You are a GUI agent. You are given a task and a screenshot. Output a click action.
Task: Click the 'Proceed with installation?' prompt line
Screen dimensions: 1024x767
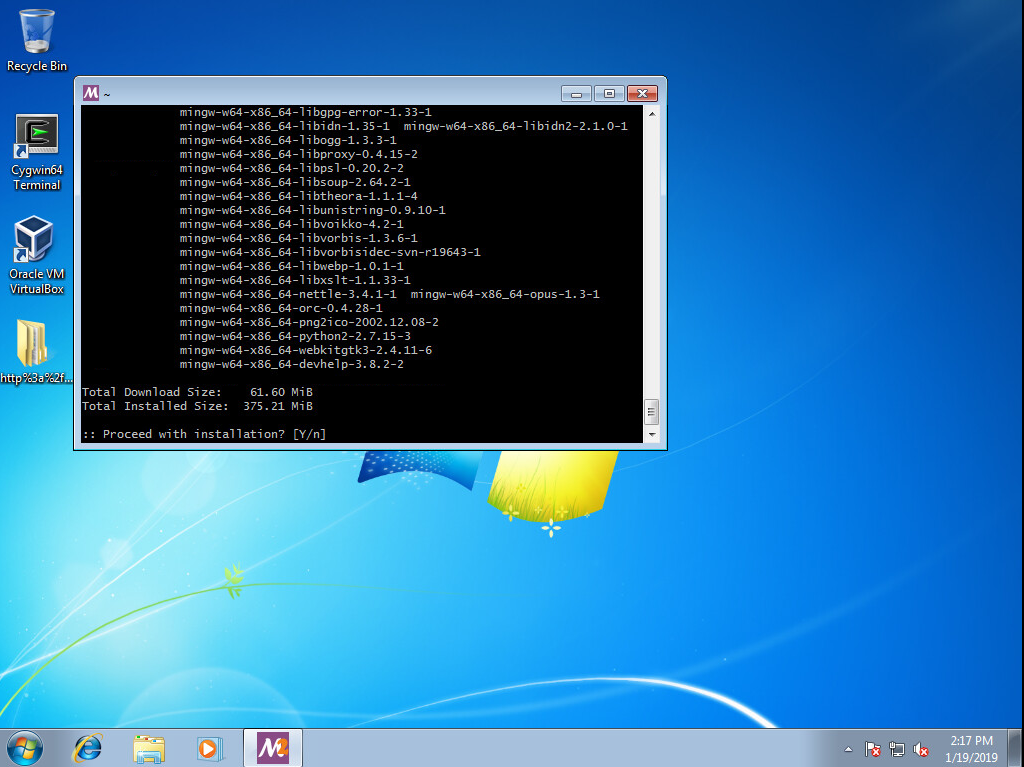(204, 434)
